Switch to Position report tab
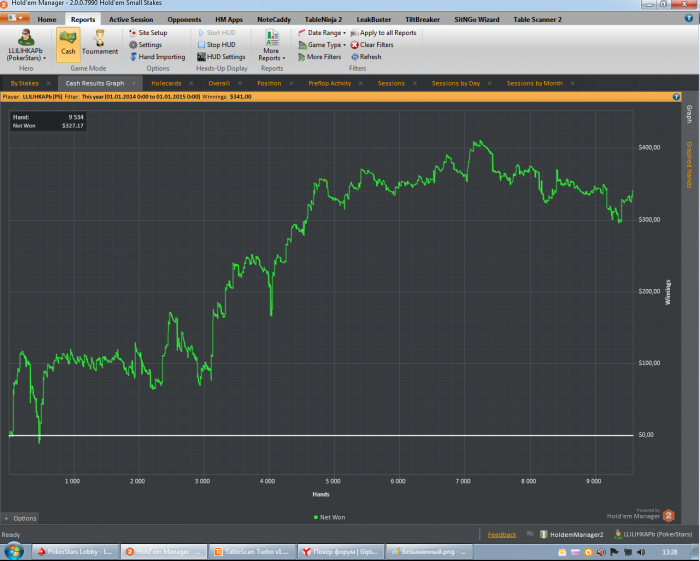 click(269, 83)
